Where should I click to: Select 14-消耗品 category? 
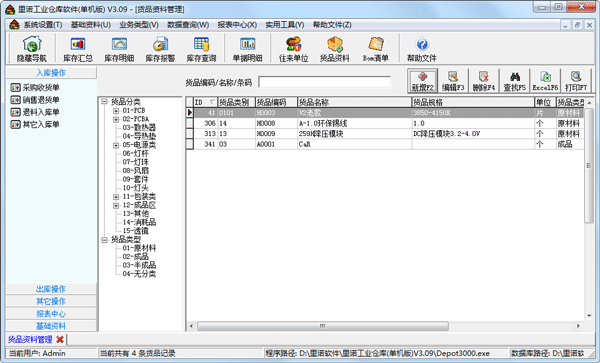click(139, 223)
